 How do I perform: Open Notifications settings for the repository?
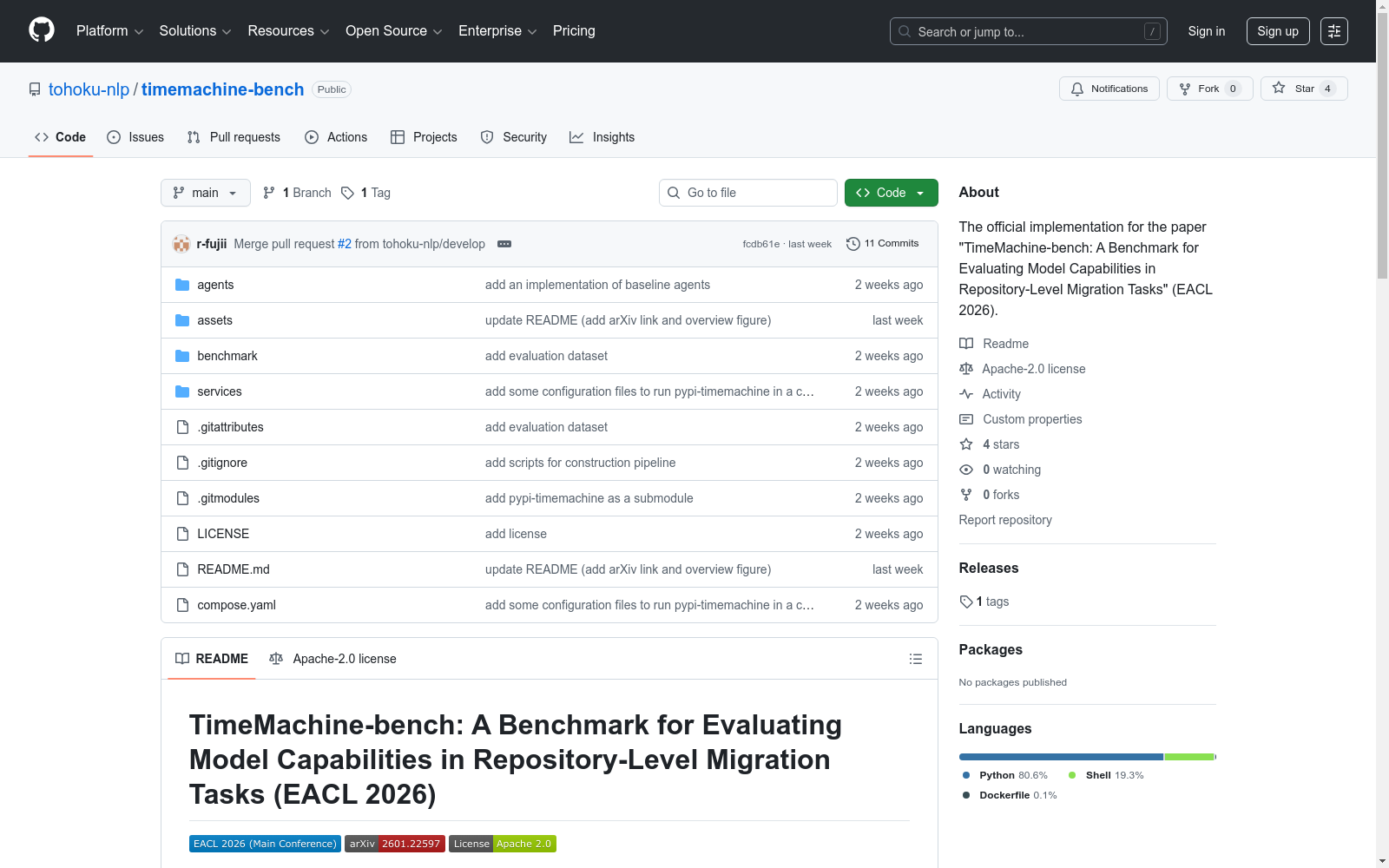[x=1109, y=89]
